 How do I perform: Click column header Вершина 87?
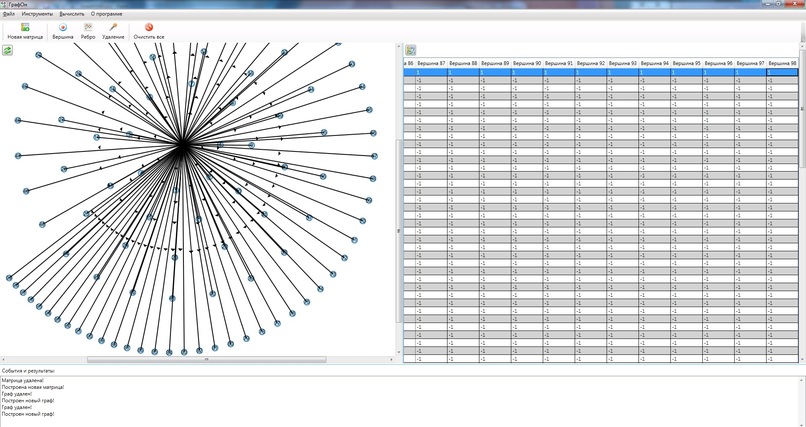tap(431, 63)
